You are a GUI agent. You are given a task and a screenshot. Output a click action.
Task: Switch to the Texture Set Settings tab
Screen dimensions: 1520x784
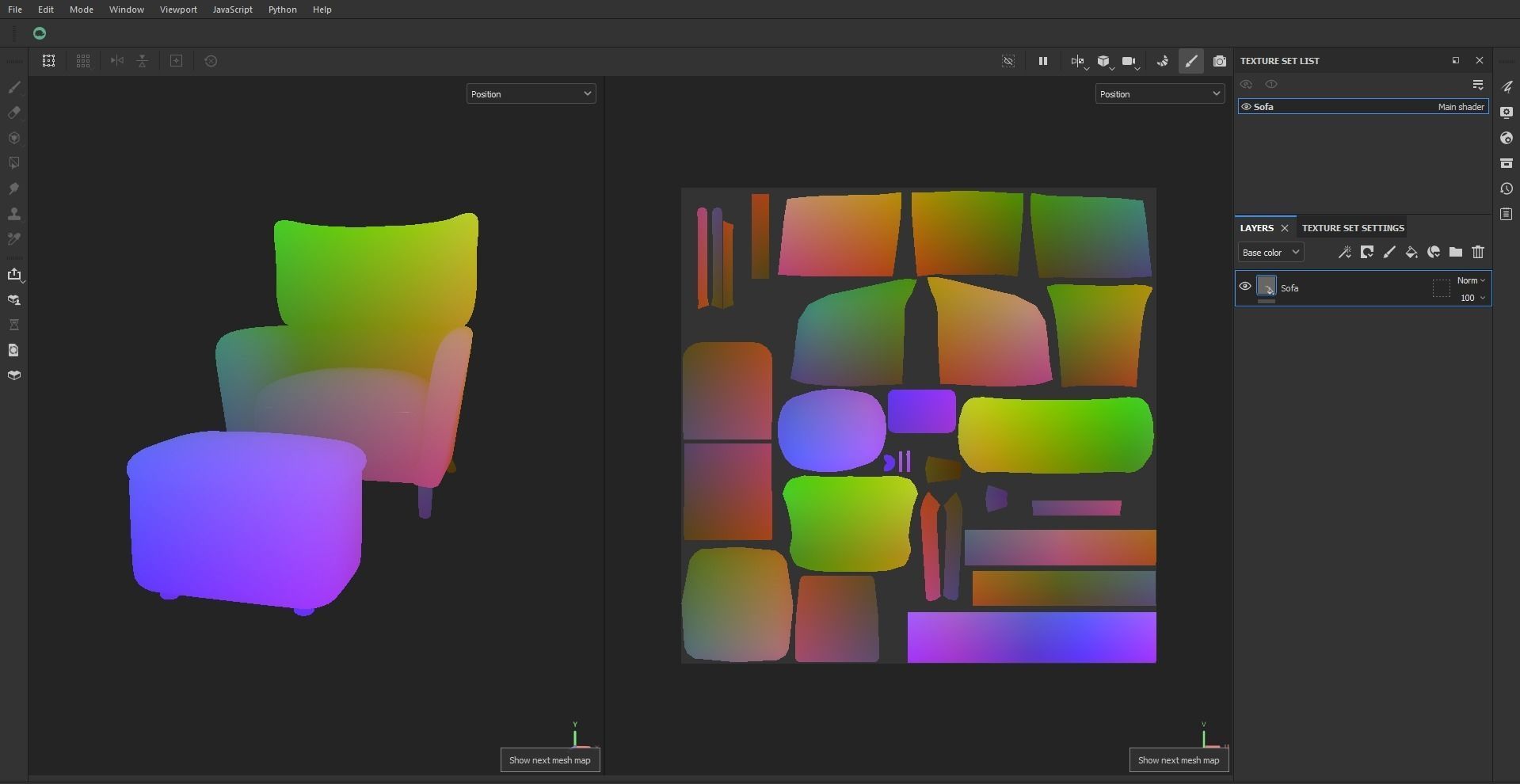pos(1353,228)
